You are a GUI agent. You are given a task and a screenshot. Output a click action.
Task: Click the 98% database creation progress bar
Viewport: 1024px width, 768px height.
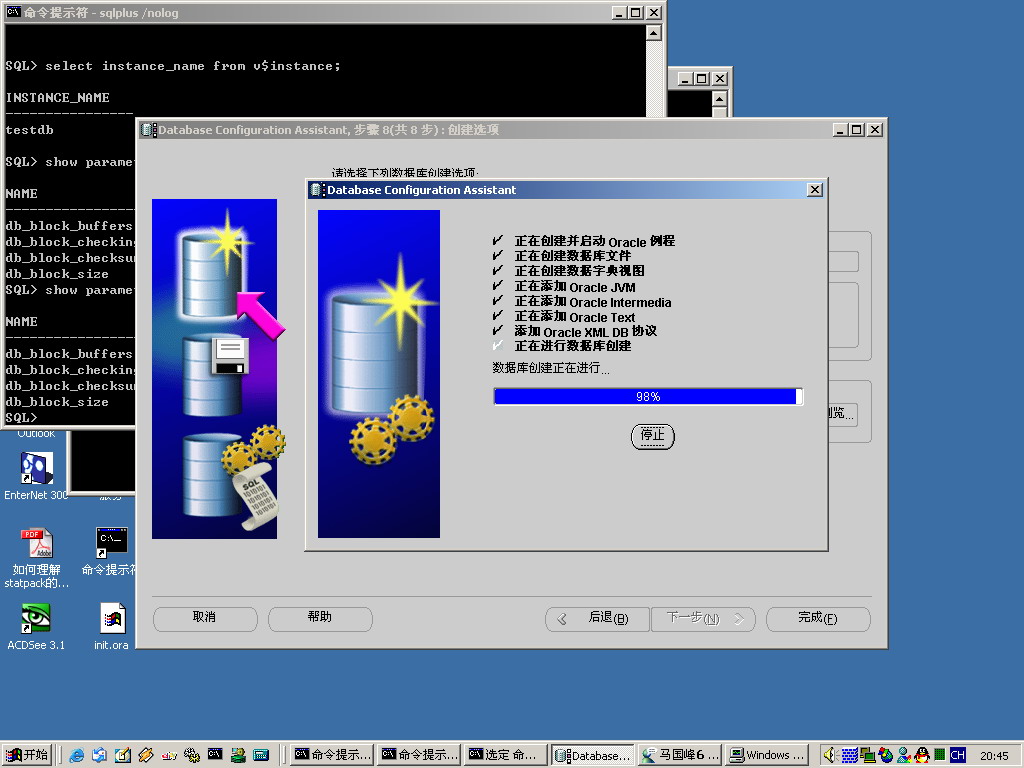(x=648, y=396)
